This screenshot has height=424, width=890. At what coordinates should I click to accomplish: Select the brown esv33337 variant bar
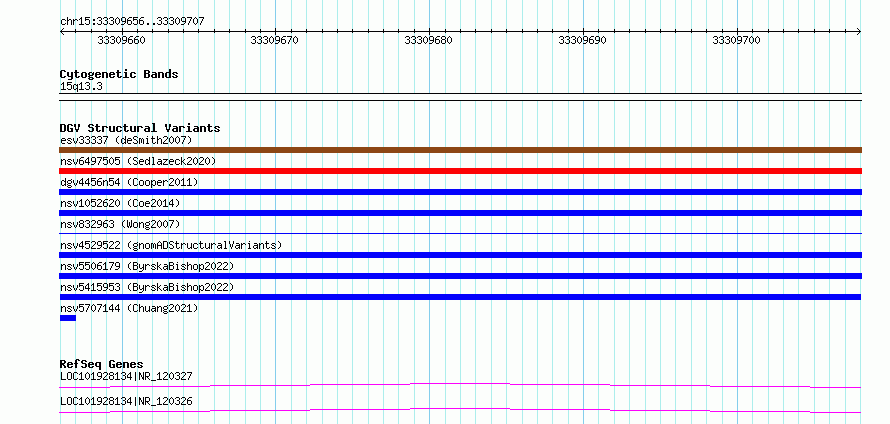[460, 150]
